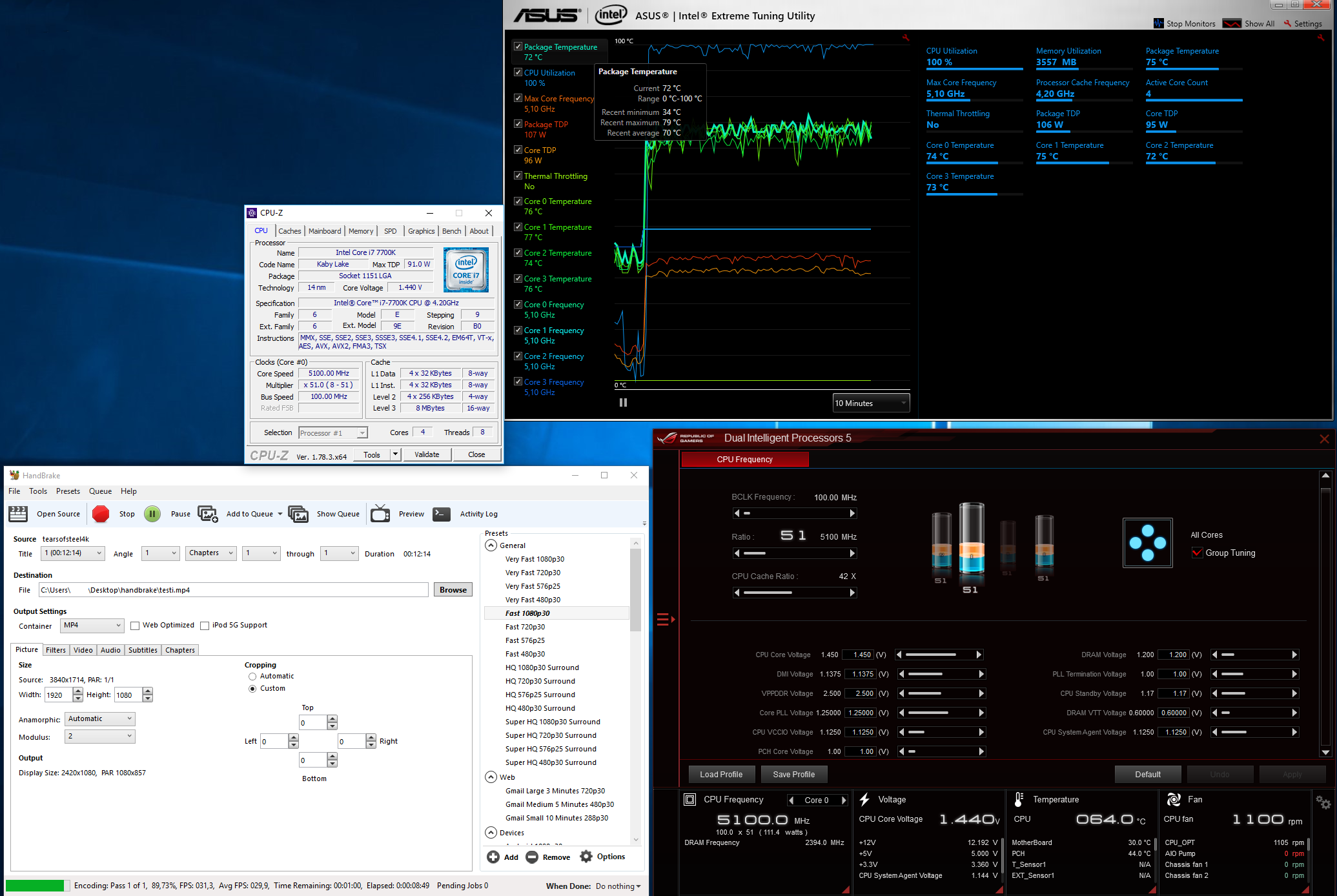Uncheck CPU Utilization in the XTU monitor list
This screenshot has width=1337, height=896.
518,72
